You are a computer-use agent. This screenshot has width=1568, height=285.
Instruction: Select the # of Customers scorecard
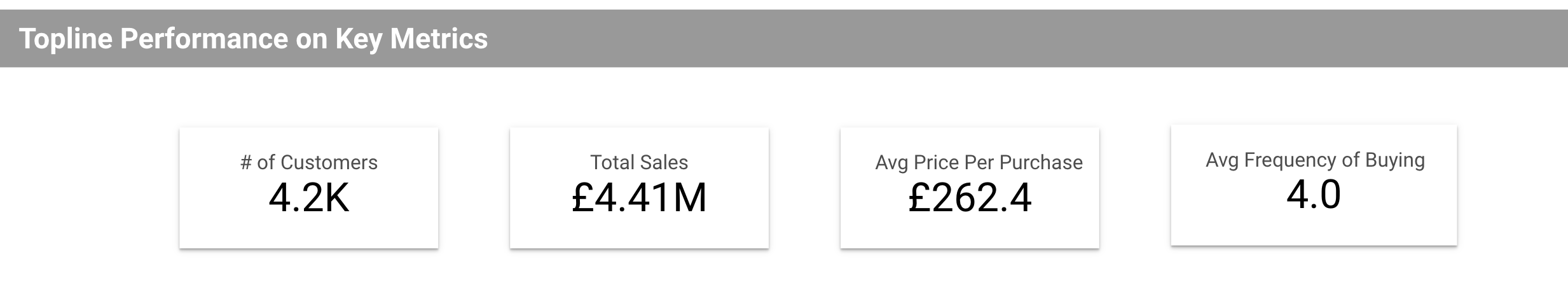(308, 230)
